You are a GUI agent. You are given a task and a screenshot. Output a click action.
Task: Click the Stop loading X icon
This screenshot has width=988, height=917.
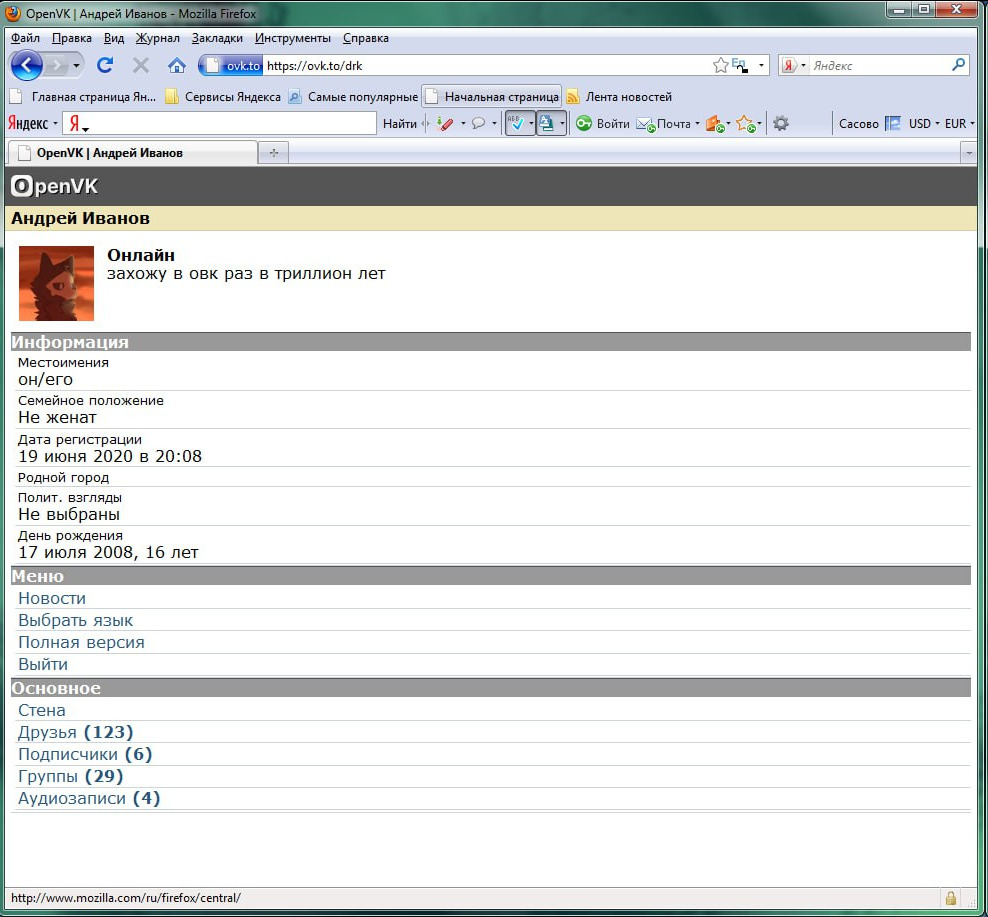[x=141, y=65]
